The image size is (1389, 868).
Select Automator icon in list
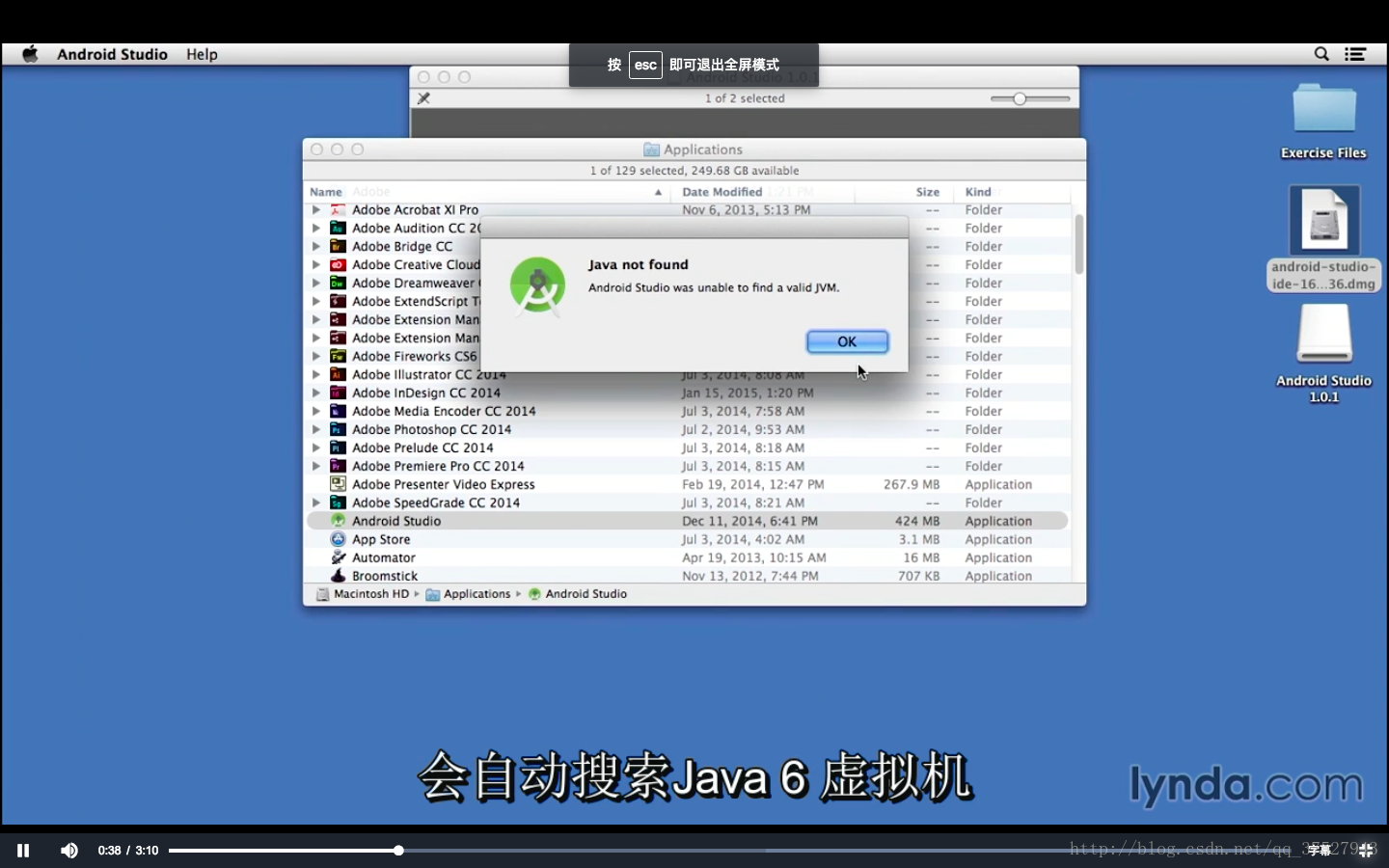(x=338, y=557)
